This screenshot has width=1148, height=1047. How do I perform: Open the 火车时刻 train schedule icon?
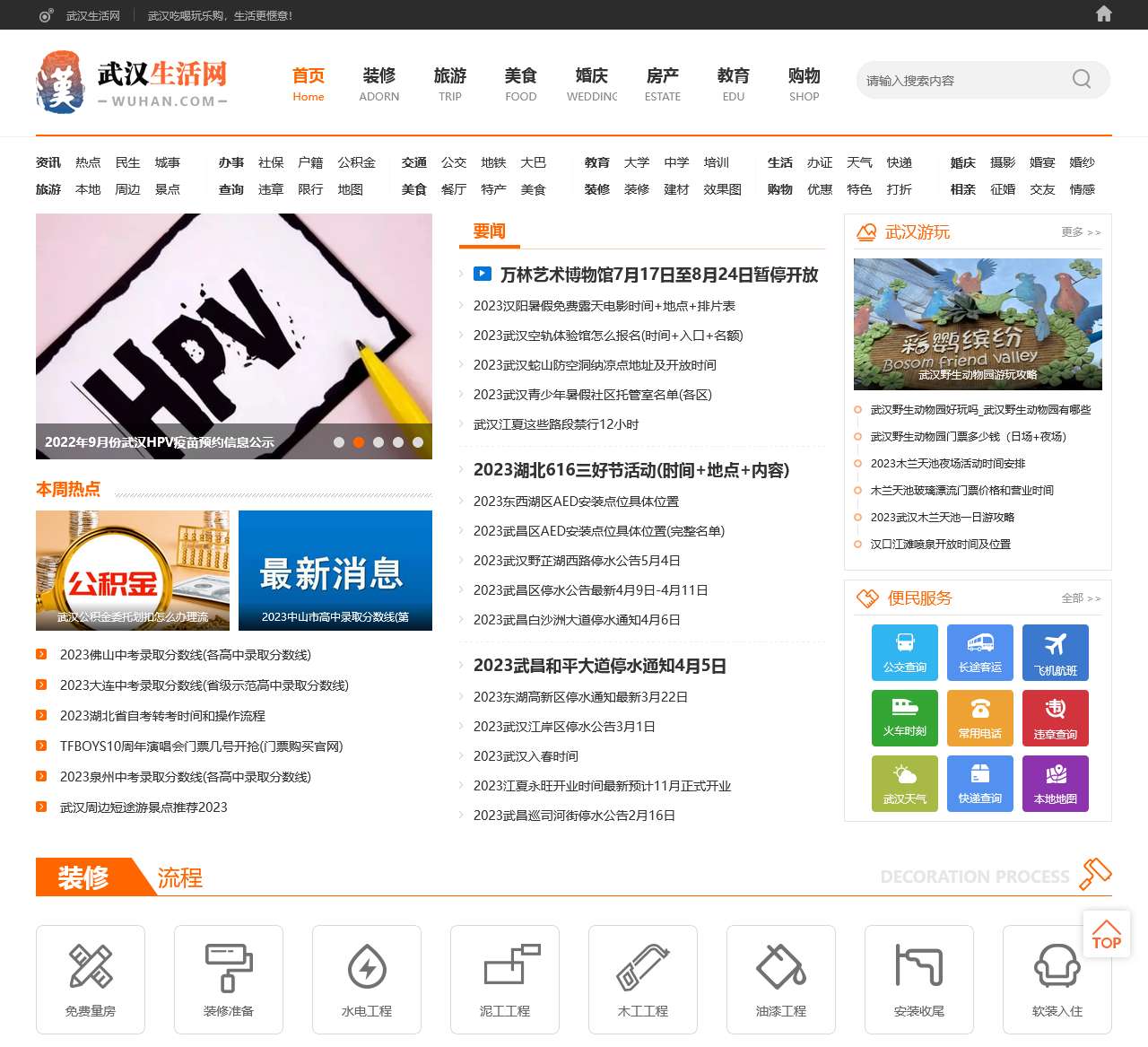click(904, 718)
